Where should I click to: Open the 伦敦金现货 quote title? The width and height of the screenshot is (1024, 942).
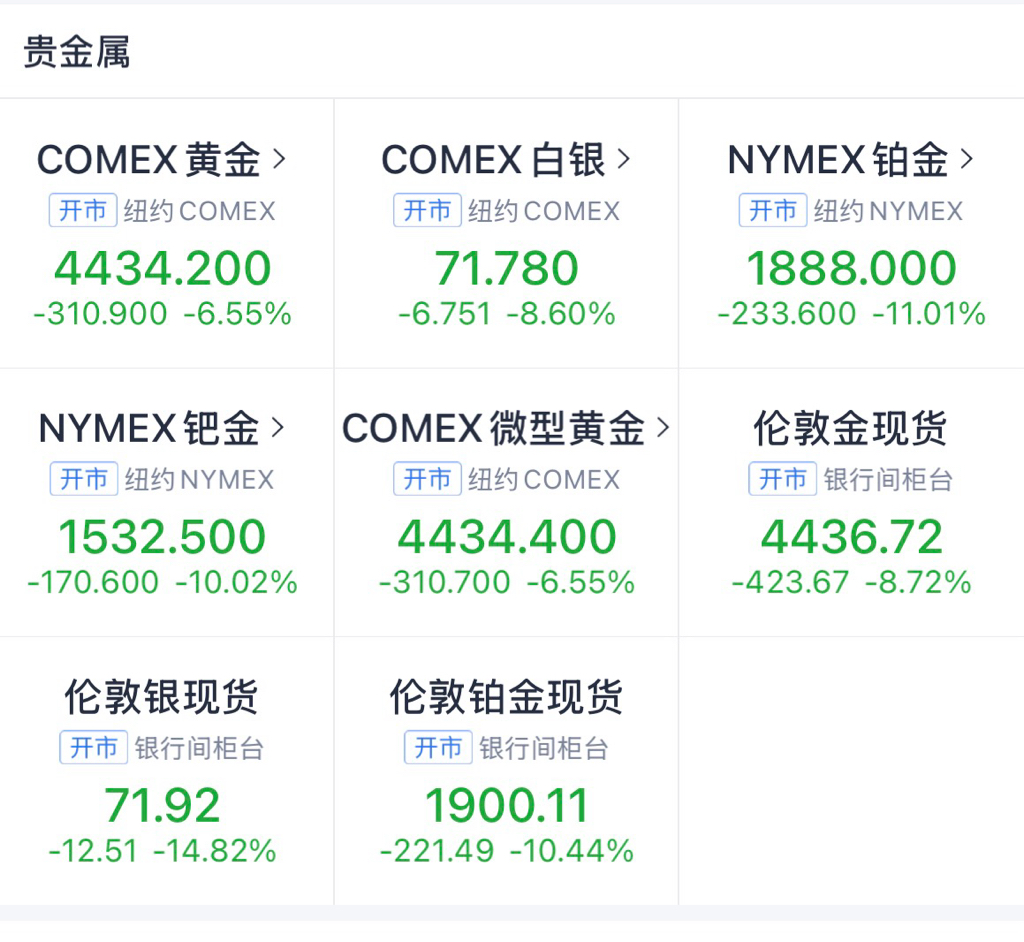click(850, 429)
